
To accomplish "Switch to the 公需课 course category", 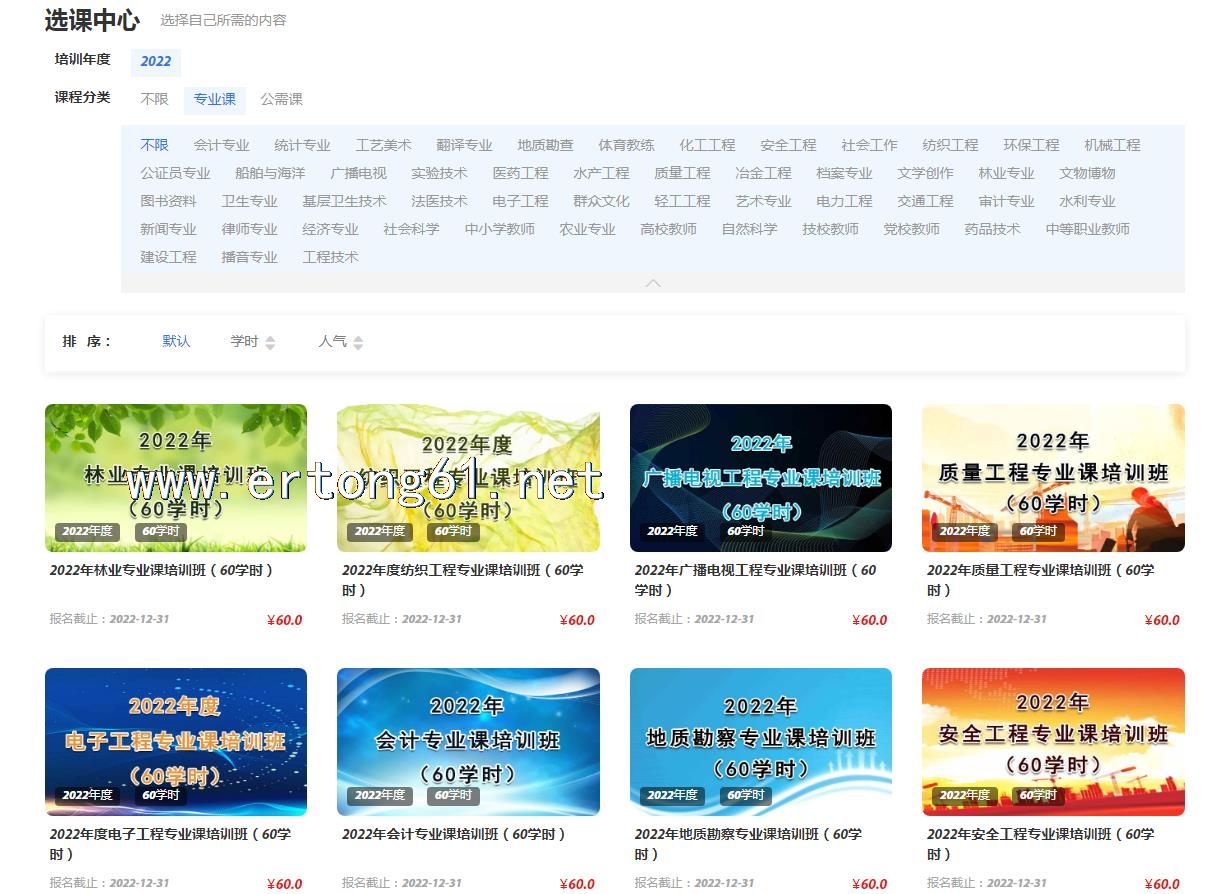I will click(x=281, y=99).
